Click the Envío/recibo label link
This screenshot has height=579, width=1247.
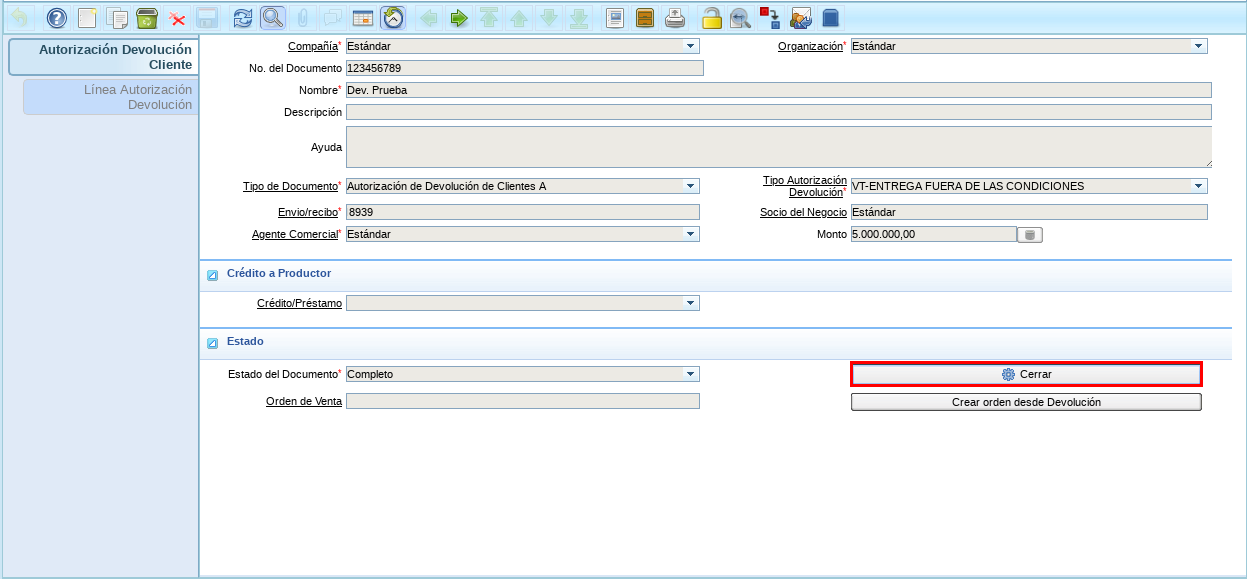click(x=307, y=212)
